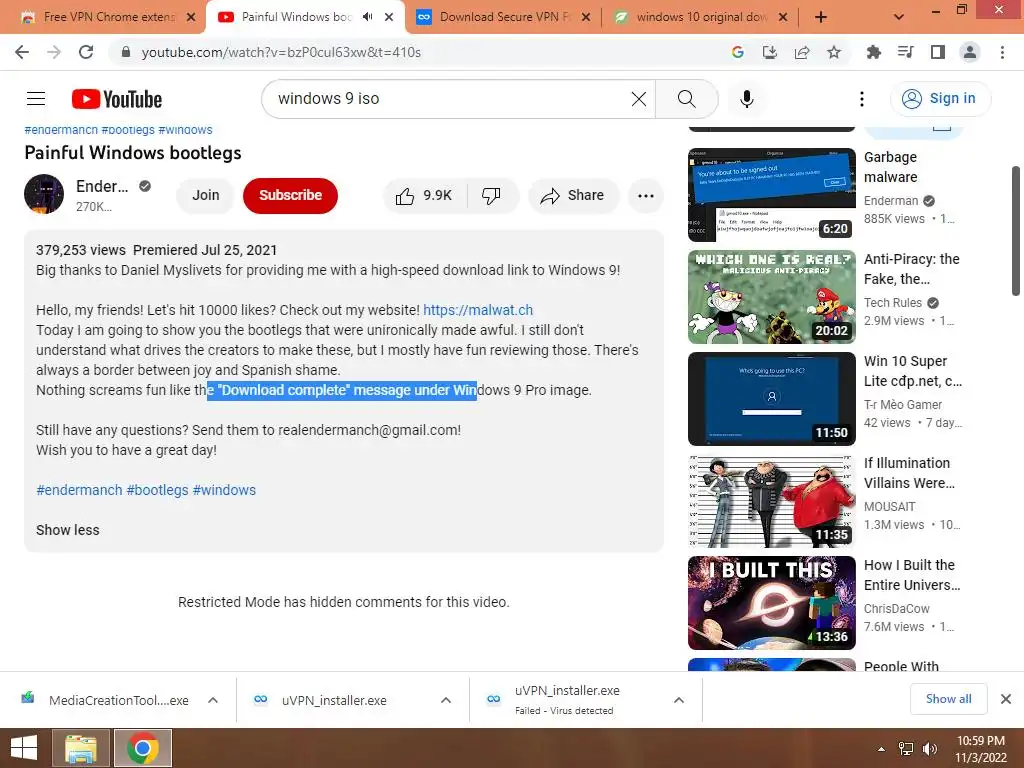
Task: Open the media control icon in the toolbar
Action: pos(905,52)
